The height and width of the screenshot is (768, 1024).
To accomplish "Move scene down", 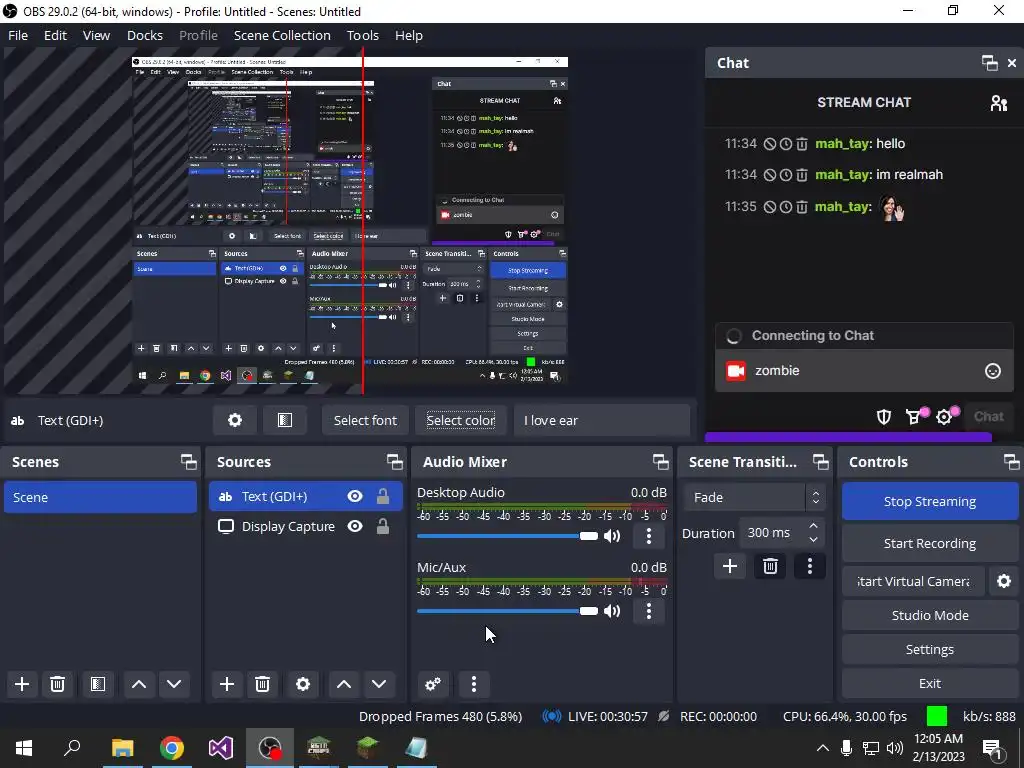I will [x=174, y=684].
